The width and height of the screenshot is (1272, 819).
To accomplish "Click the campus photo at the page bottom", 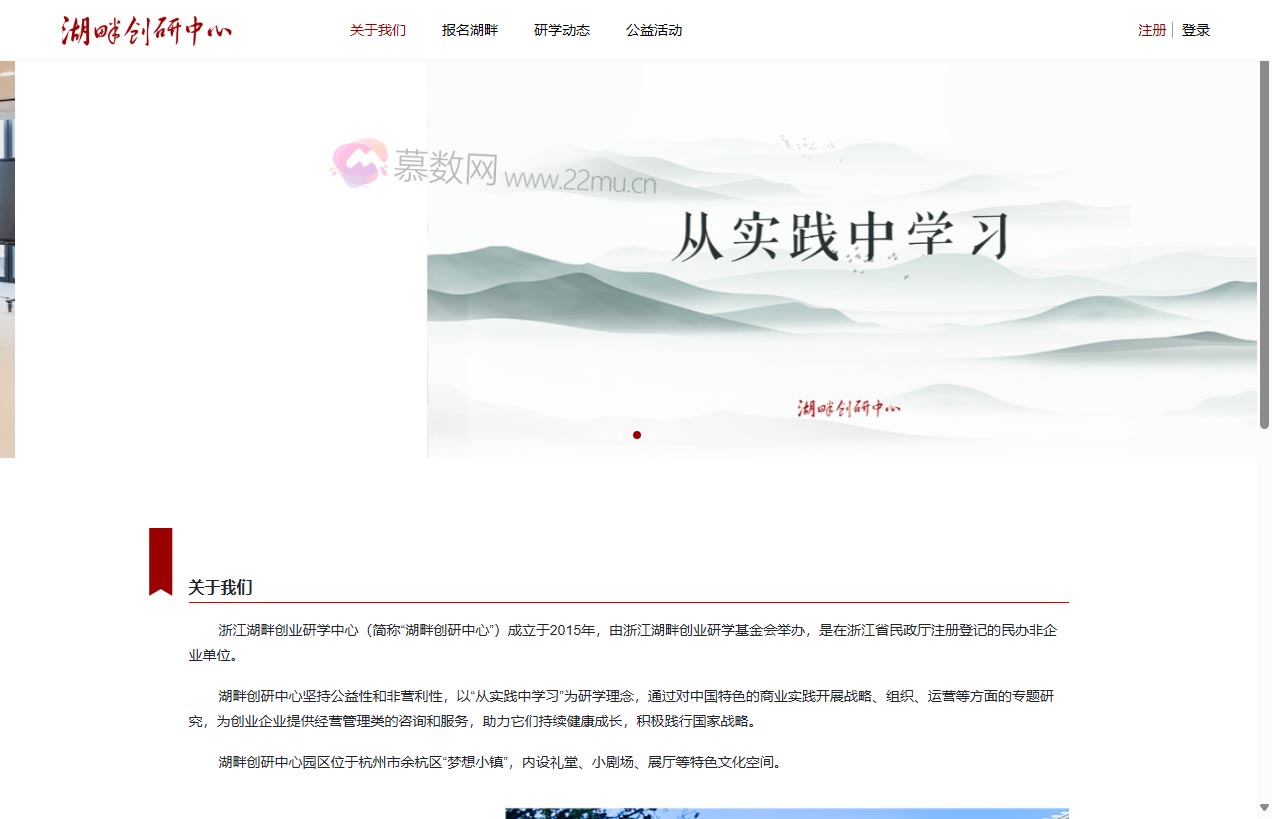I will click(x=786, y=814).
